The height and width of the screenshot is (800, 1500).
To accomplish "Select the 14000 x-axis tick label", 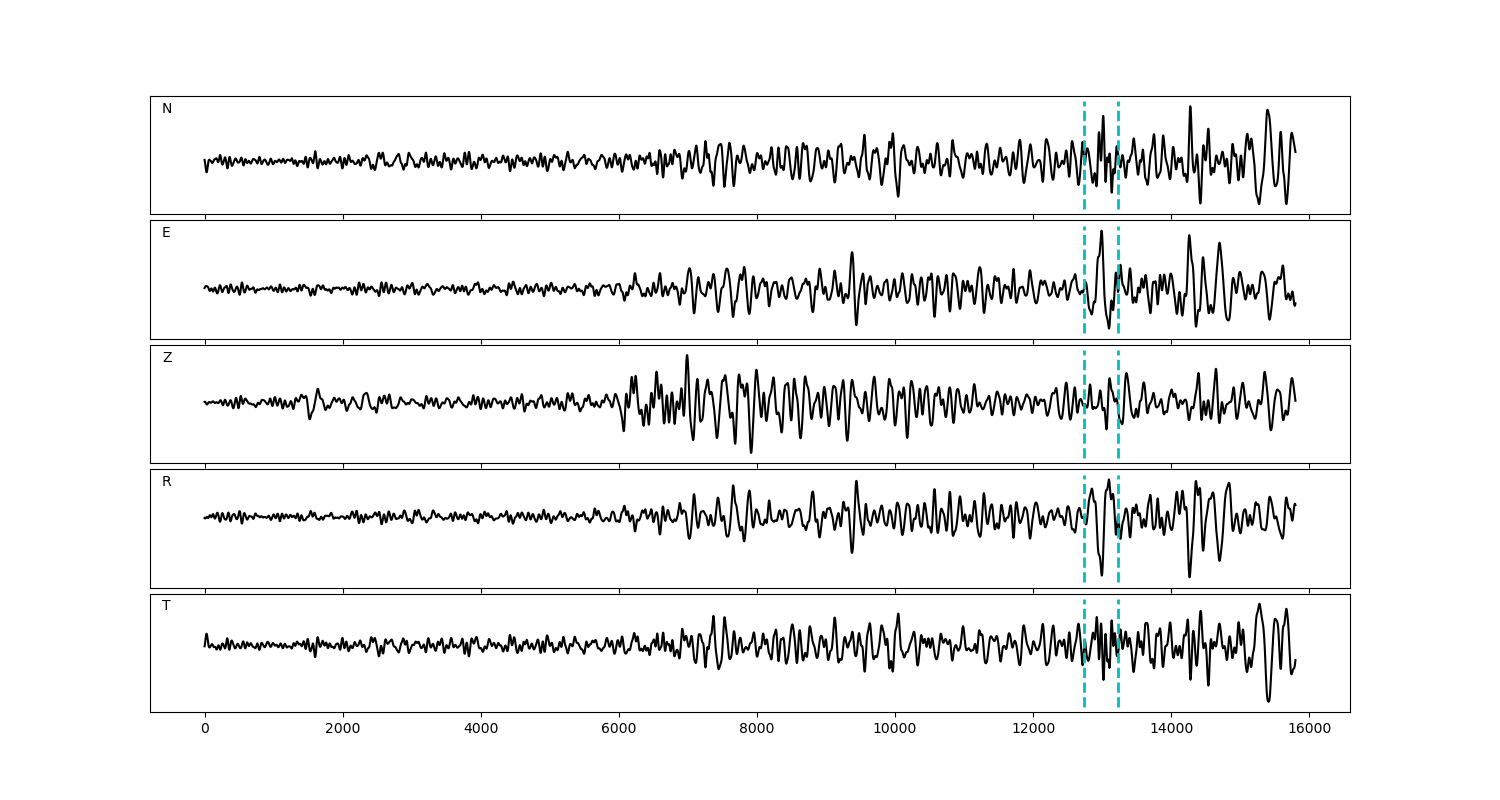I will pyautogui.click(x=1171, y=730).
